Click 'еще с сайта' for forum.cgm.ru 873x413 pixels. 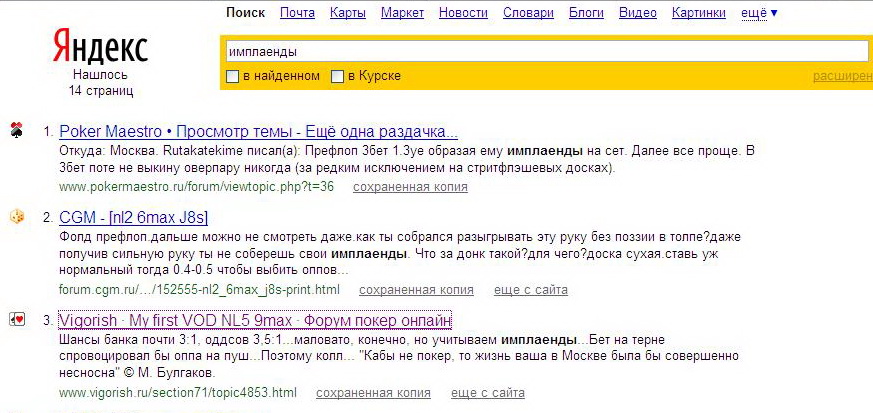pos(531,290)
